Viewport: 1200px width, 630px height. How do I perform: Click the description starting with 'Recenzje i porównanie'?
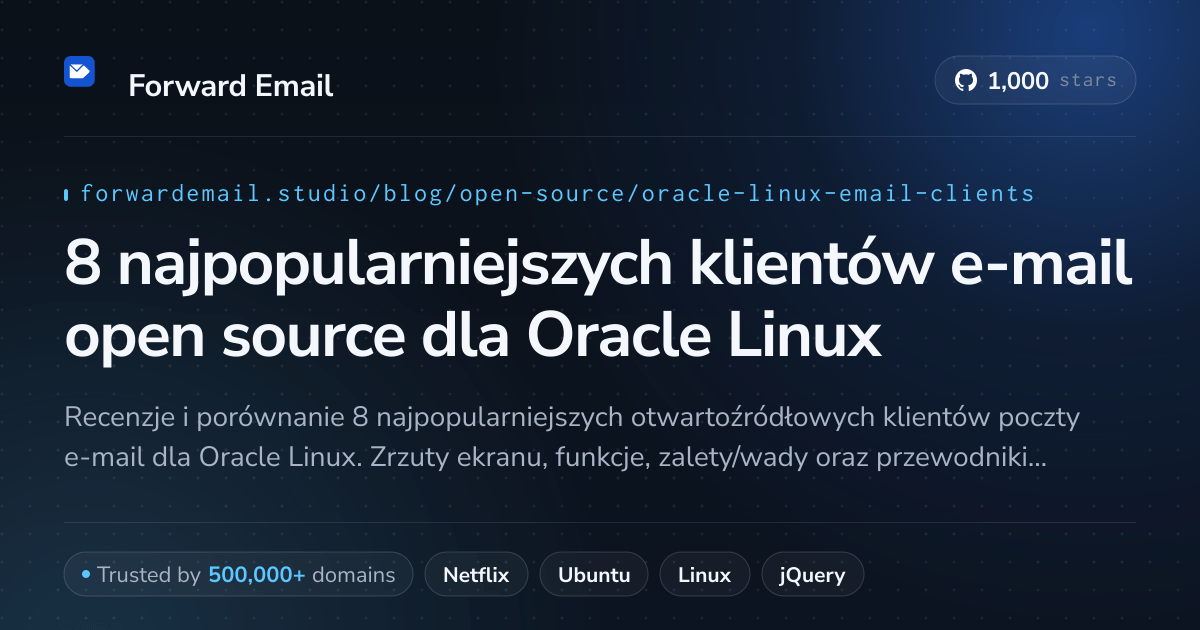572,438
